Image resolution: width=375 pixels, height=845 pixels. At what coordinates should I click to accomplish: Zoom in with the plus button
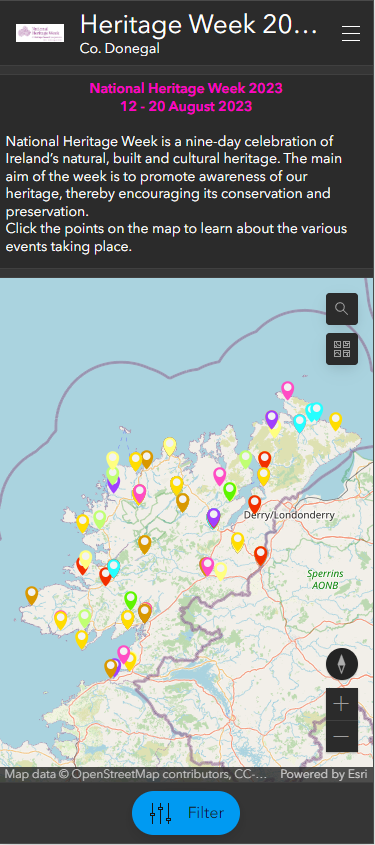342,704
